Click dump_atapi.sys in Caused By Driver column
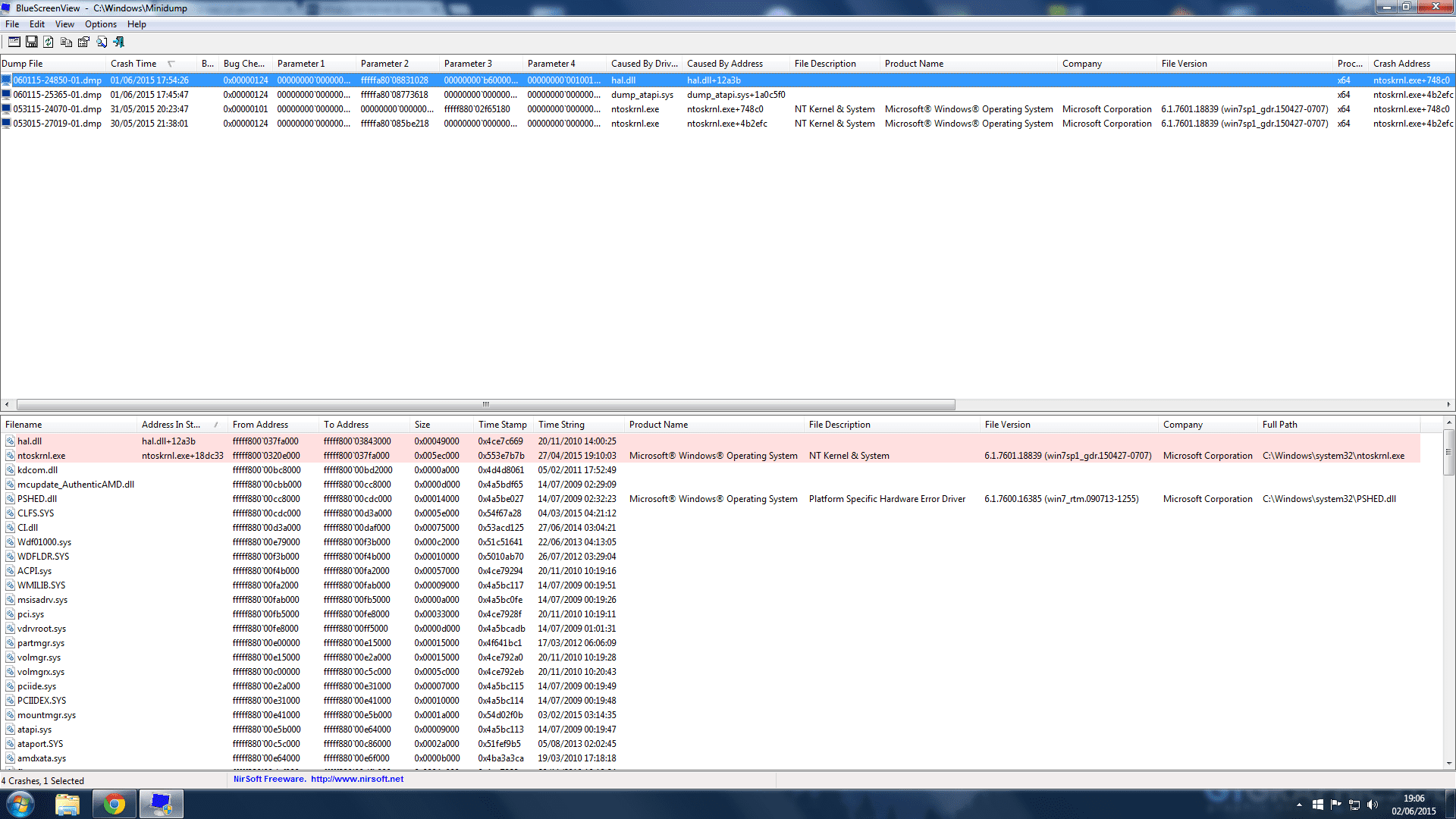 (x=642, y=95)
